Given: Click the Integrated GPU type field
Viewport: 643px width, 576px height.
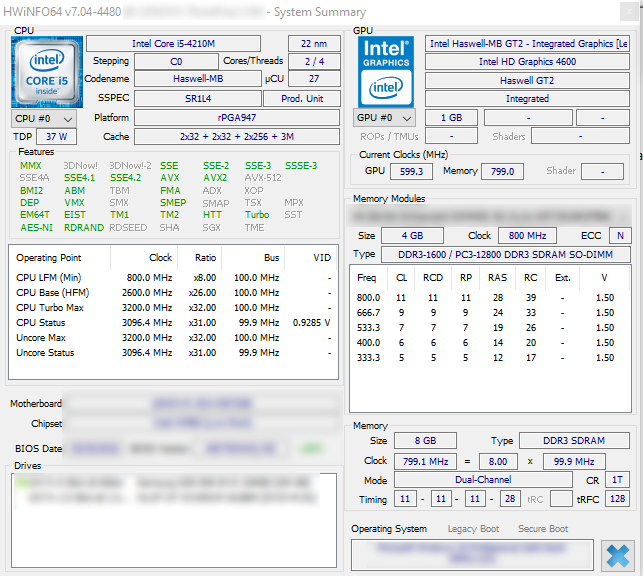Looking at the screenshot, I should [527, 98].
